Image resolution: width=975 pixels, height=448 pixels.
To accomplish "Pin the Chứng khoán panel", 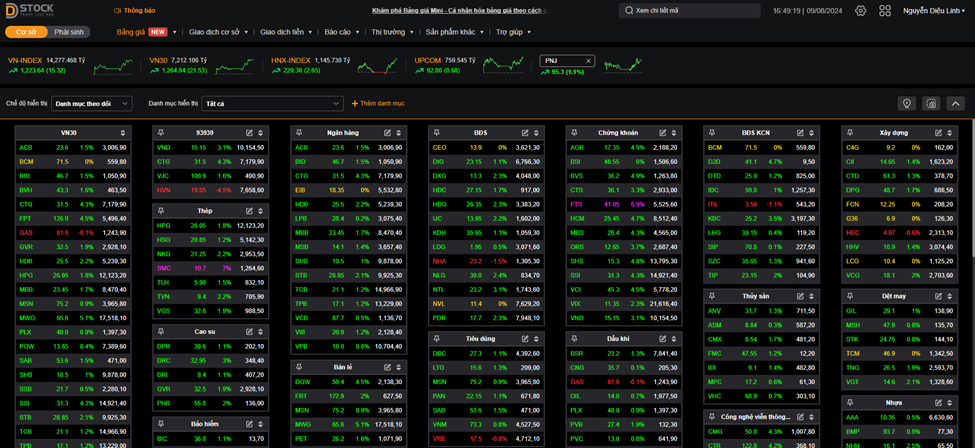I will point(575,133).
